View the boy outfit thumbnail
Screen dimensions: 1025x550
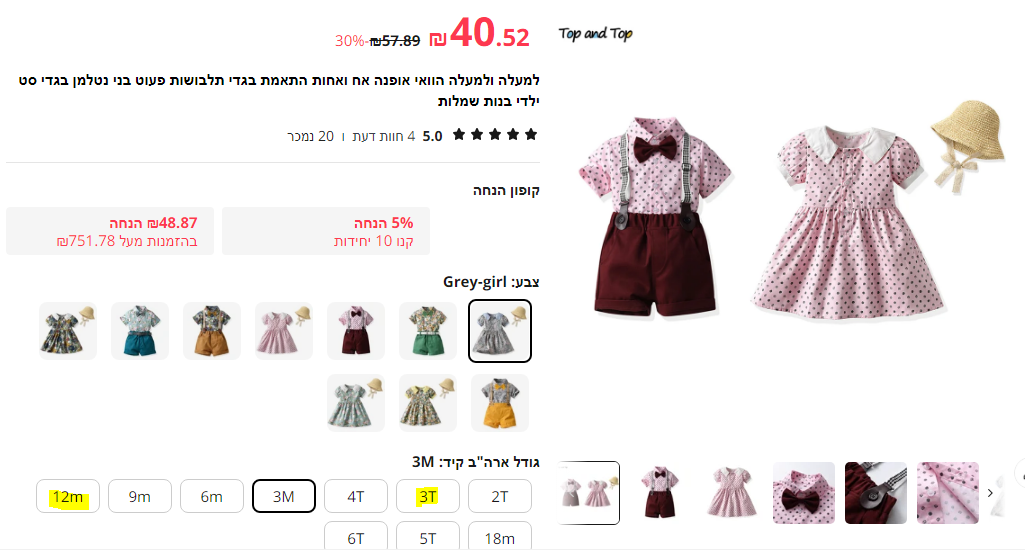coord(660,493)
